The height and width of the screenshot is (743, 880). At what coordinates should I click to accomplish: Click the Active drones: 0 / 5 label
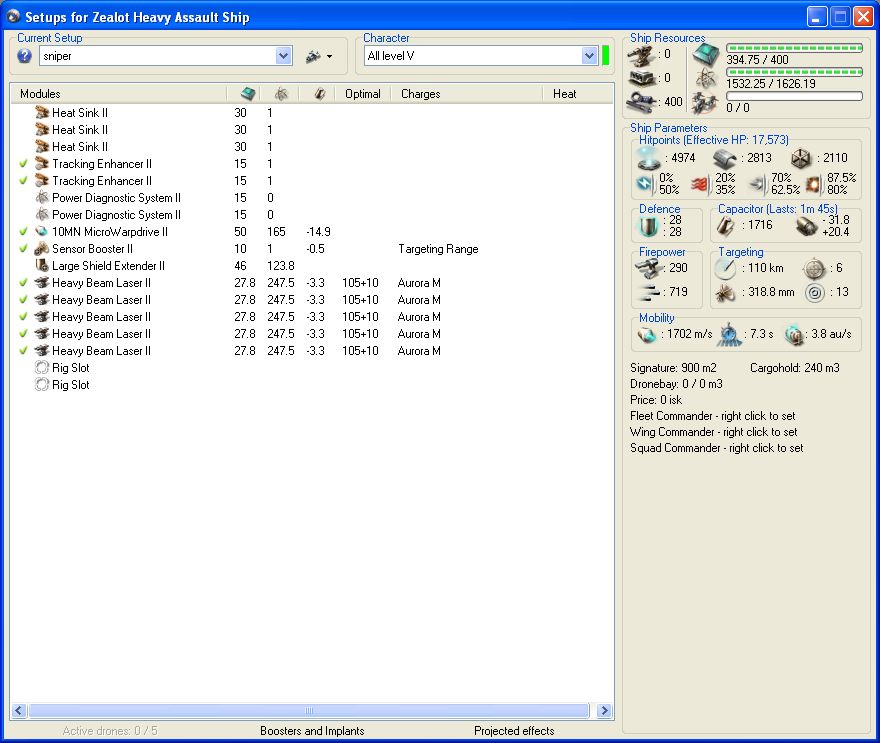[110, 731]
